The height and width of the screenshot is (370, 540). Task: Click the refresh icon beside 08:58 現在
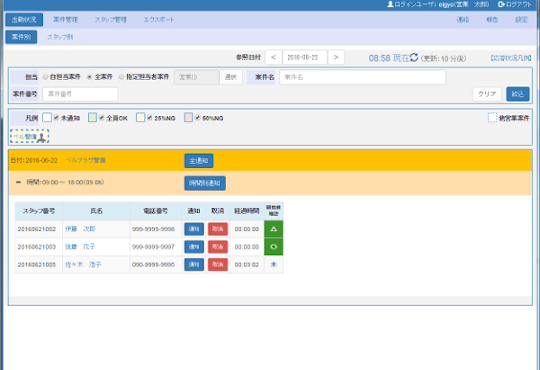(x=414, y=57)
